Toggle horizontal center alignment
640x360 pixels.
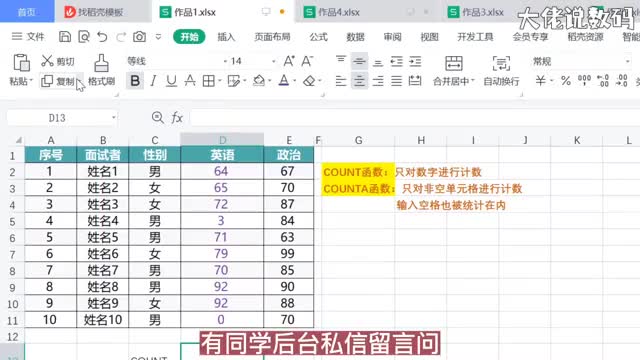[359, 81]
